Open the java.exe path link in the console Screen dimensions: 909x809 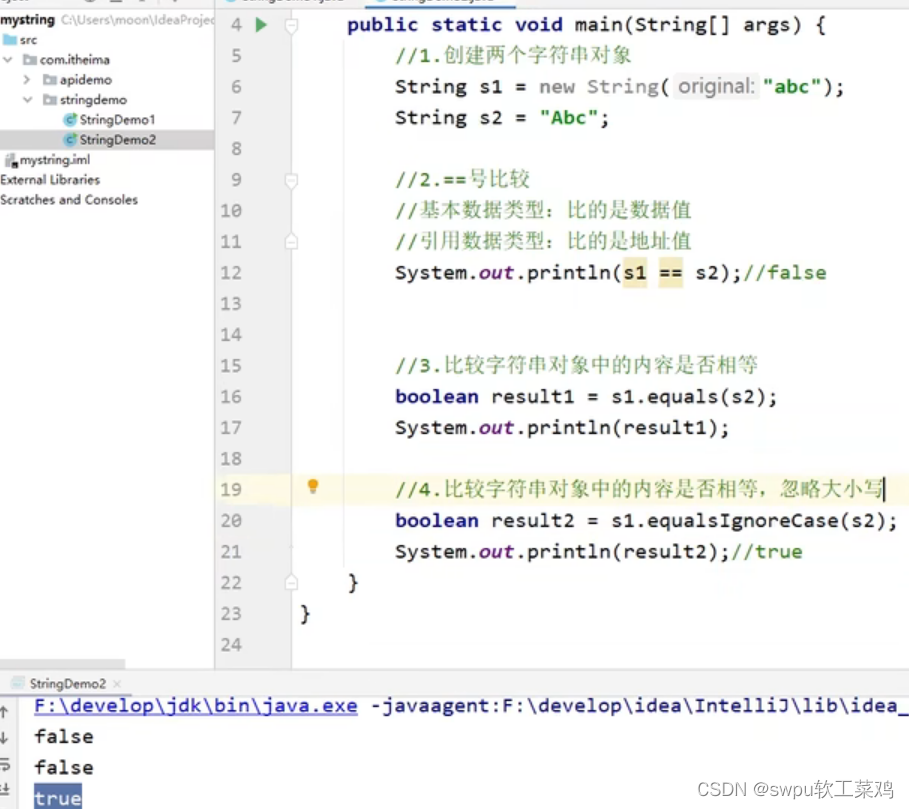(195, 706)
